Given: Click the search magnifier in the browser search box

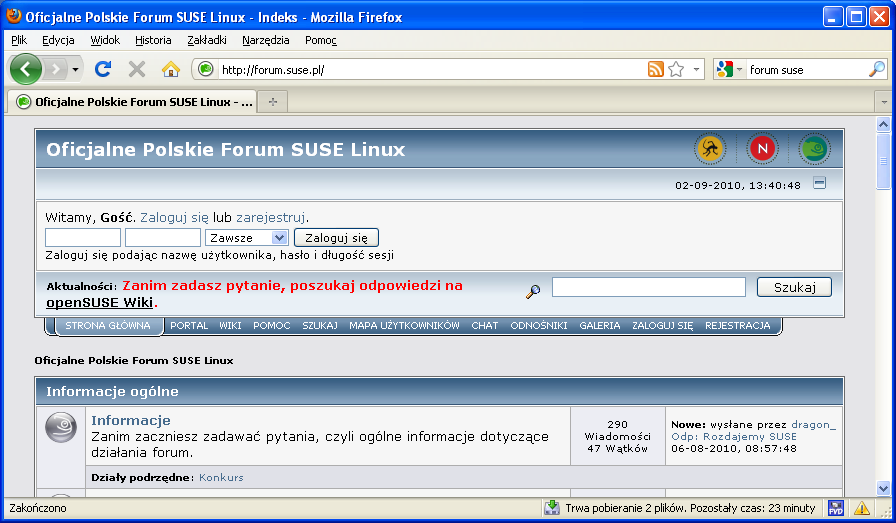Looking at the screenshot, I should coord(876,70).
